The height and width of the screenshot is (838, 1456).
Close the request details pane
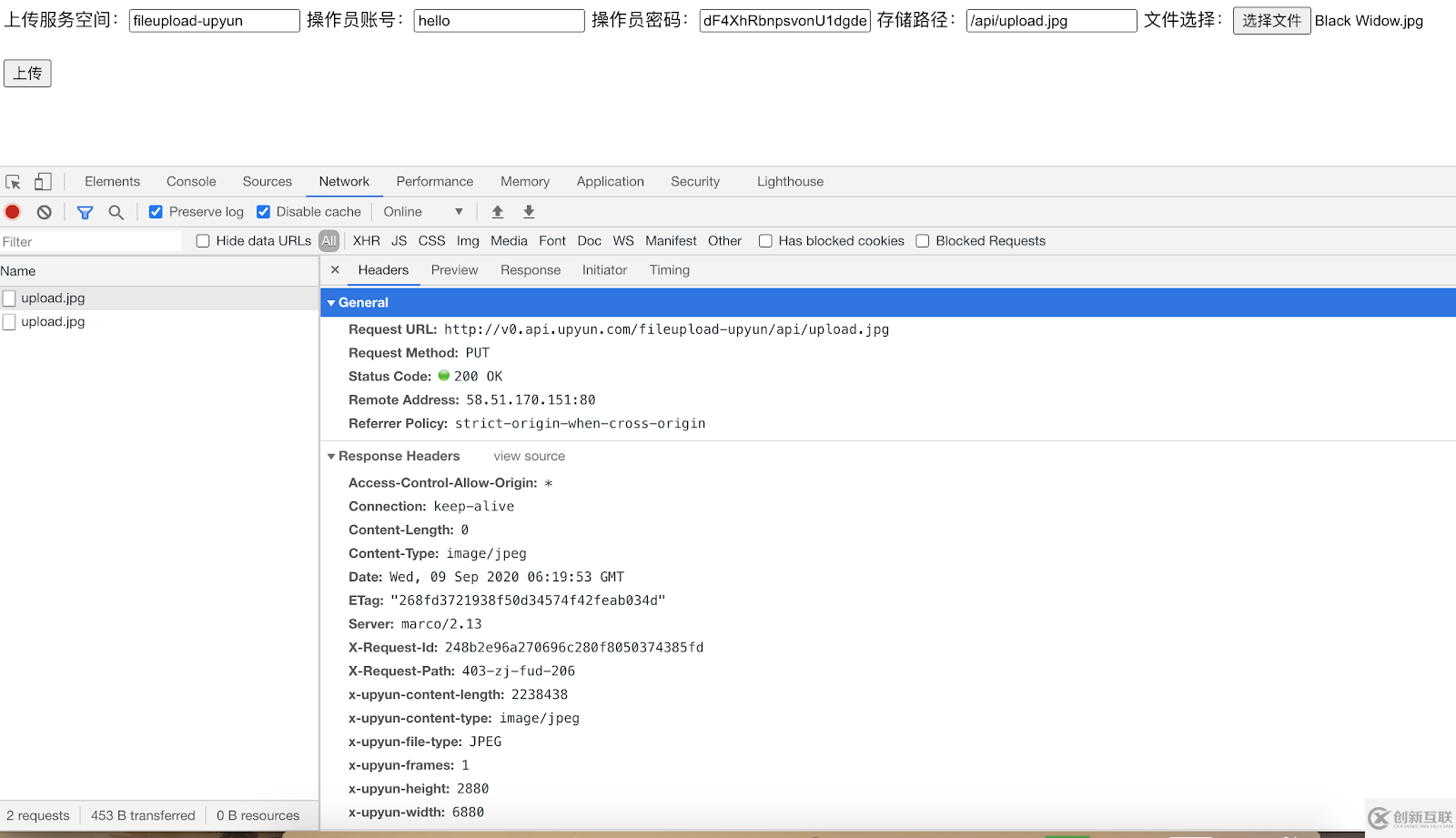335,270
